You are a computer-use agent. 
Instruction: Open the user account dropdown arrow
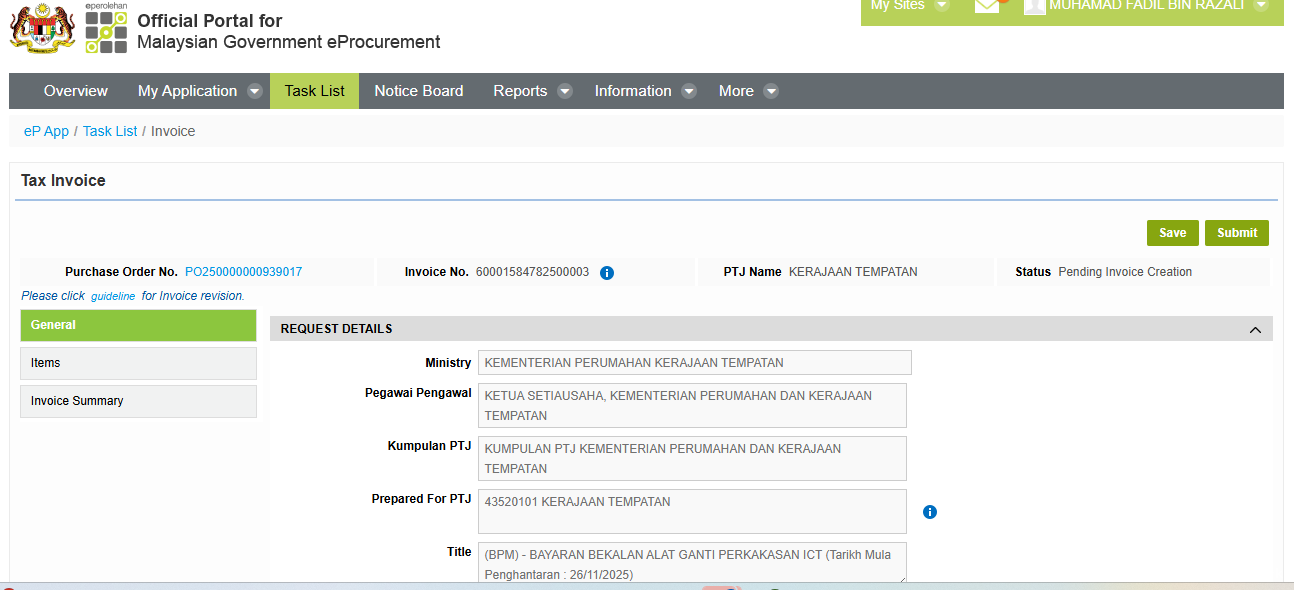1261,6
